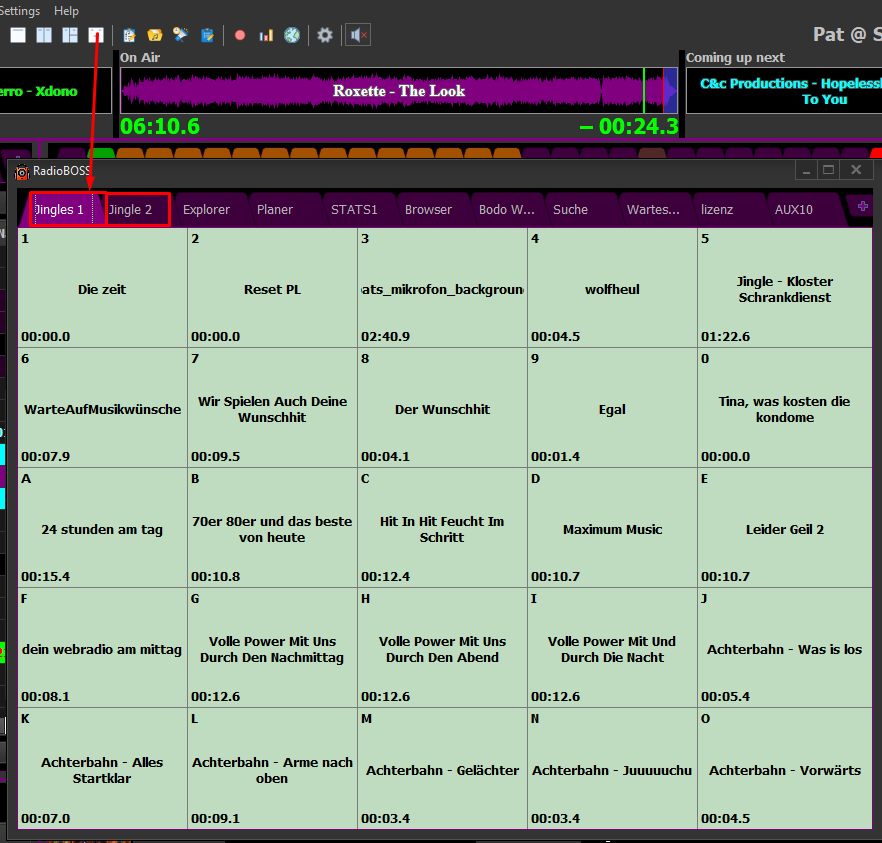
Task: Open the Explorer tab
Action: (x=206, y=210)
